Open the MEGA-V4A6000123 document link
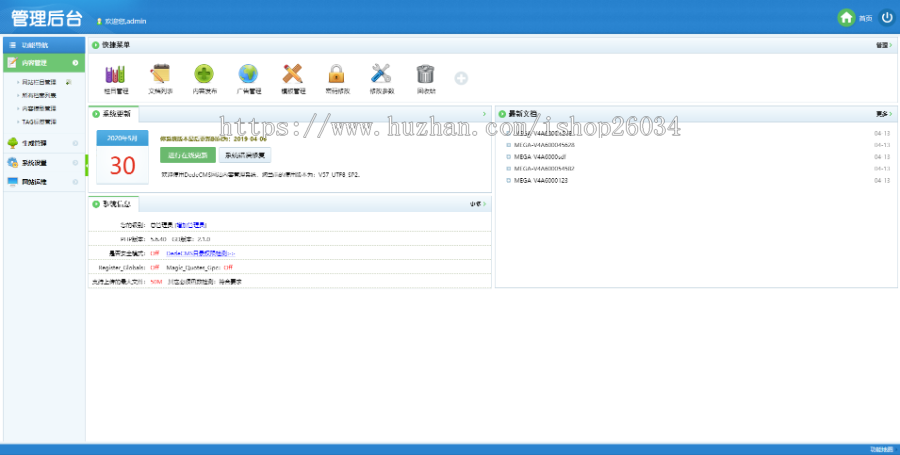 coord(541,180)
